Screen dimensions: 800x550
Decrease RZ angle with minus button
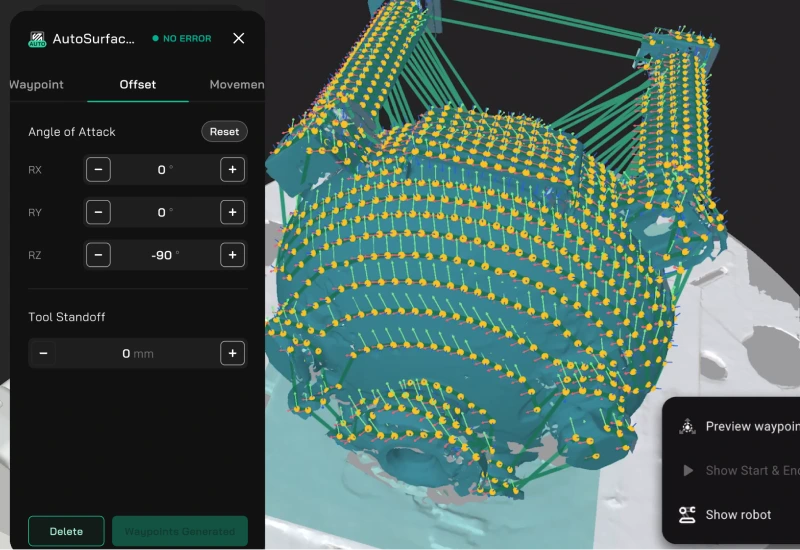pyautogui.click(x=98, y=255)
